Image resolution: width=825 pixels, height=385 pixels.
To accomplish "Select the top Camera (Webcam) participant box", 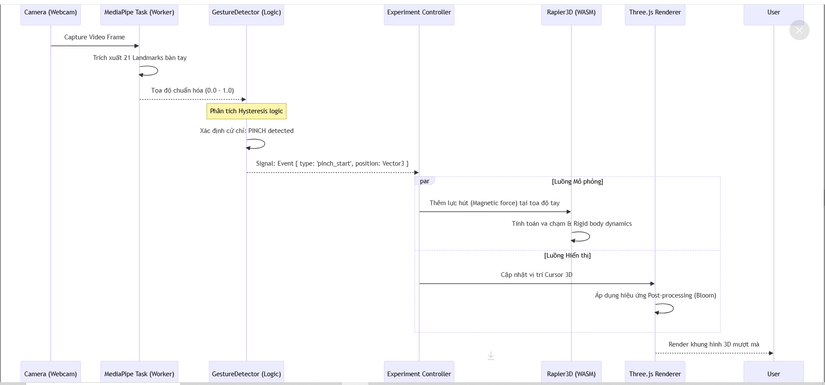I will [x=51, y=14].
